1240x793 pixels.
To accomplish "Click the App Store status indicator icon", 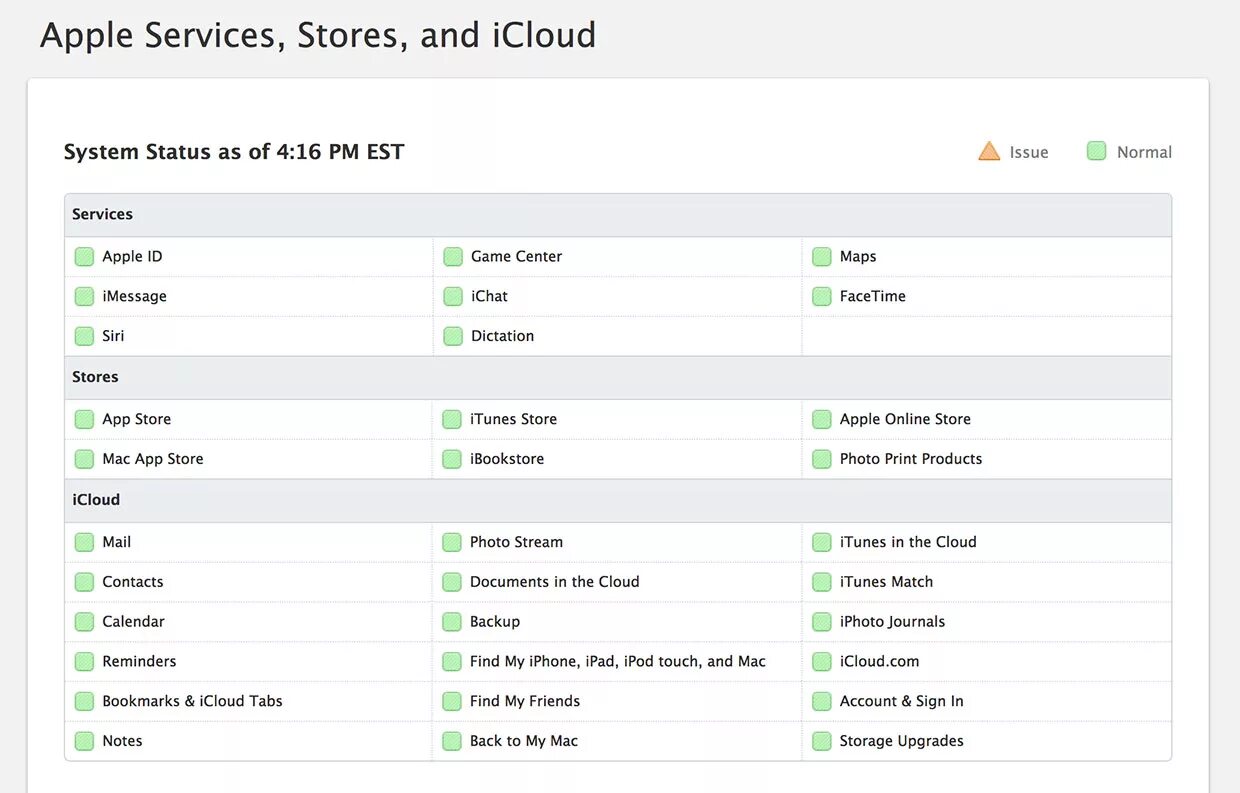I will point(84,420).
